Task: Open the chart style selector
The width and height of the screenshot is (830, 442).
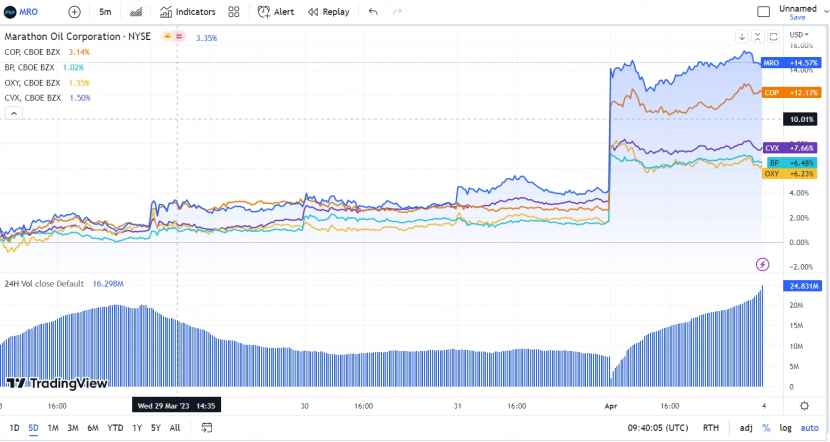Action: click(x=136, y=12)
